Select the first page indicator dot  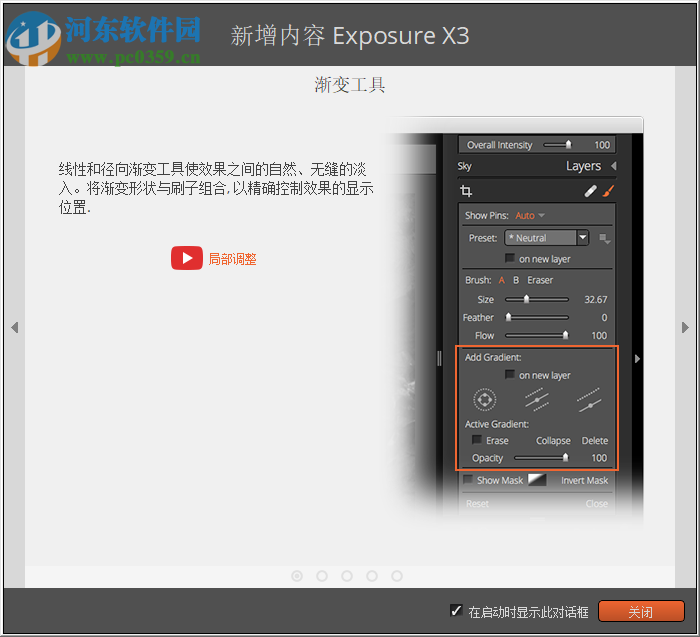[x=297, y=576]
